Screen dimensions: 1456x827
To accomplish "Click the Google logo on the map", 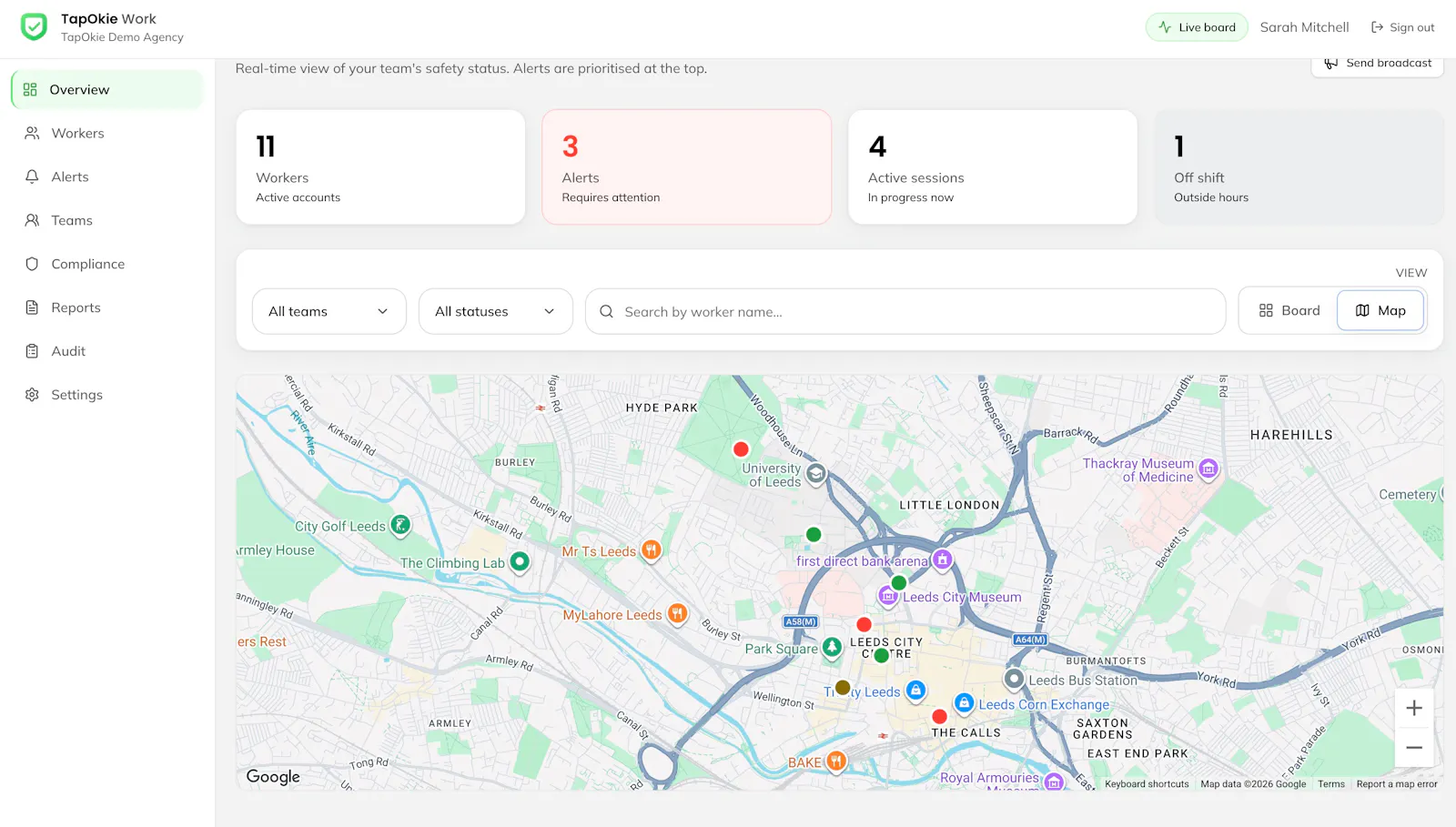I will point(273,776).
